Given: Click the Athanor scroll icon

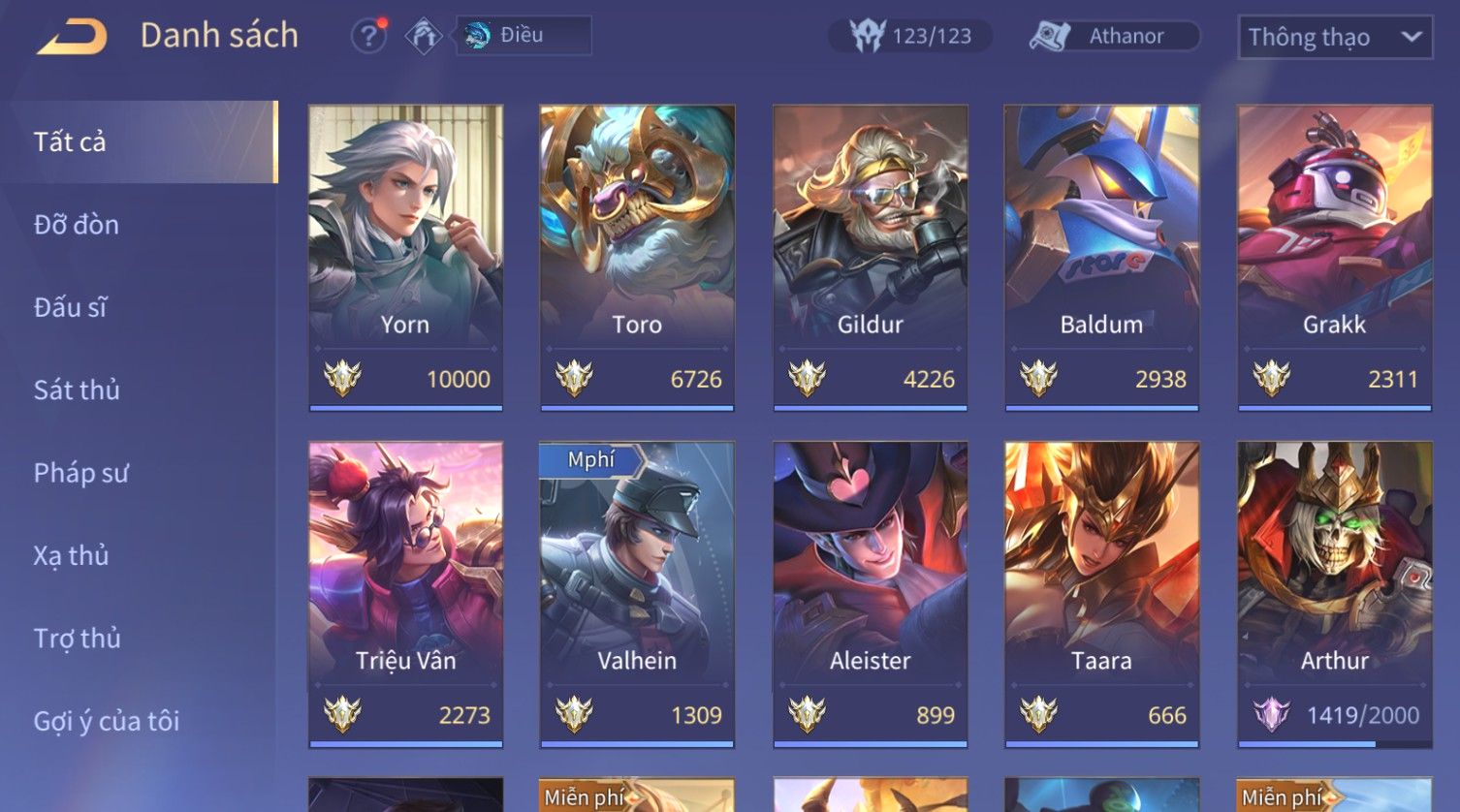Looking at the screenshot, I should pyautogui.click(x=1050, y=36).
